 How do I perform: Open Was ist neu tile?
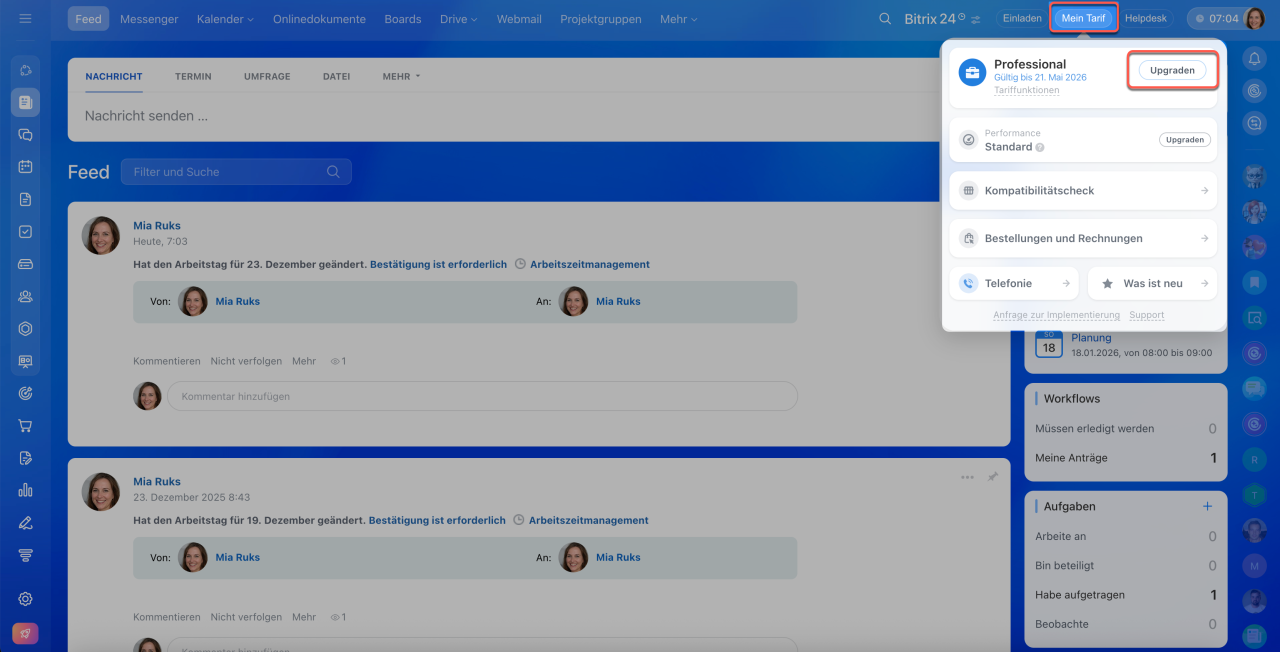pos(1152,283)
